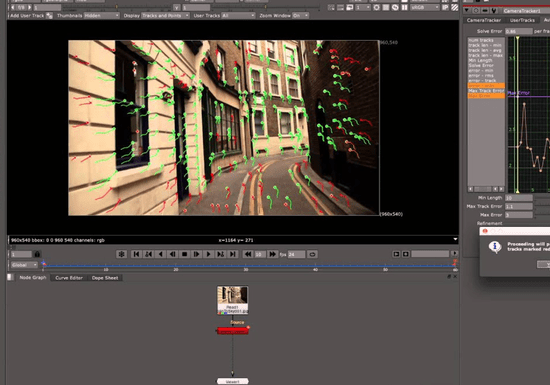Stop playback
Viewport: 550px width, 385px height.
coord(185,254)
